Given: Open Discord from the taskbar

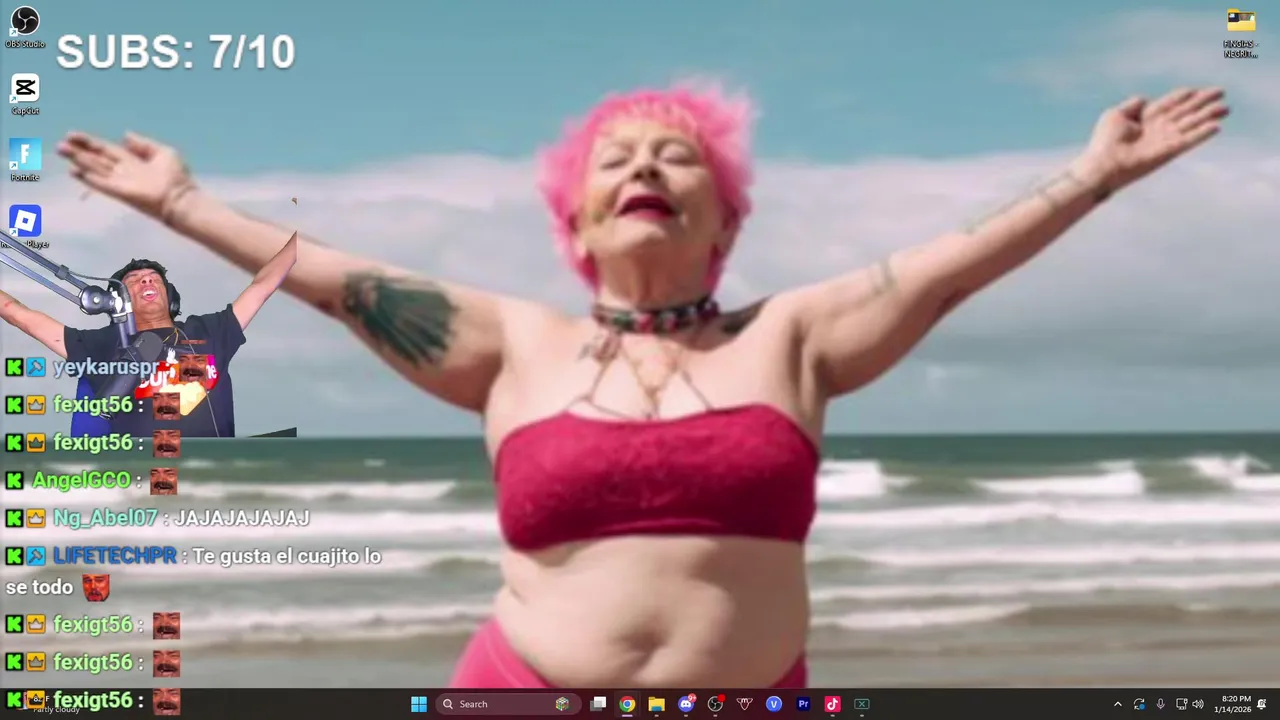Looking at the screenshot, I should click(x=686, y=704).
